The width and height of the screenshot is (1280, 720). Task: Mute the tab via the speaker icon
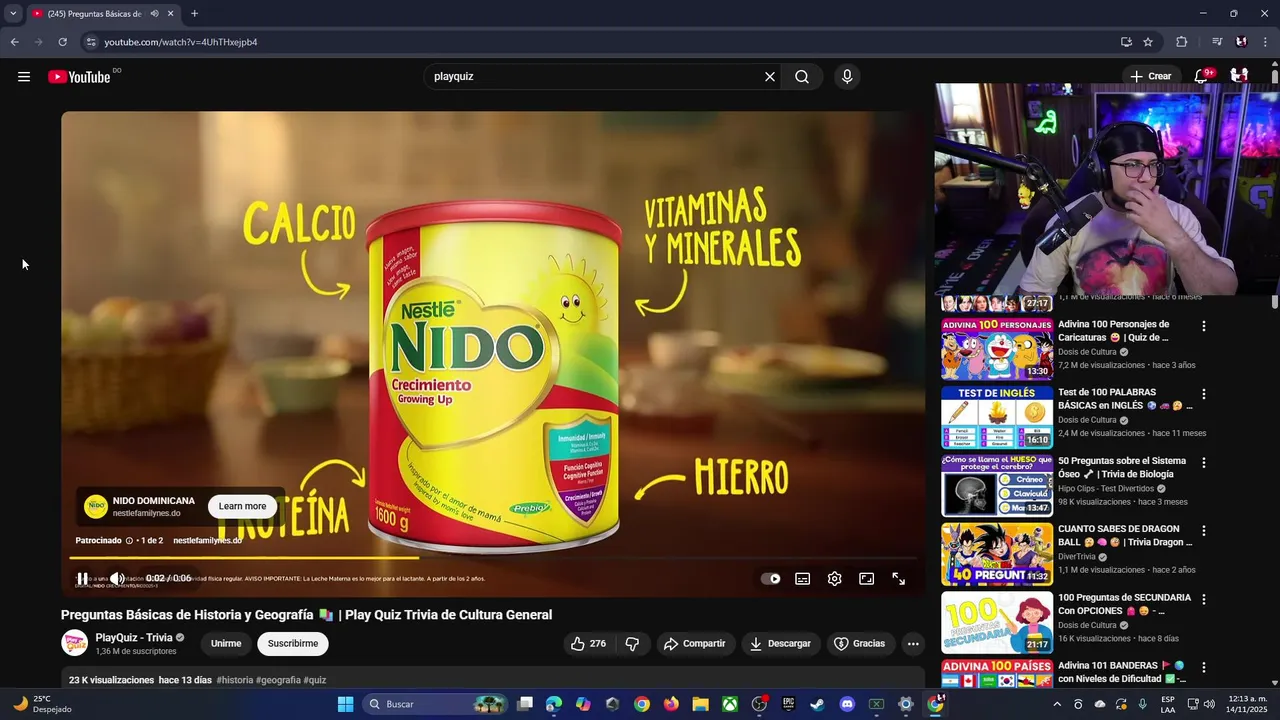tap(155, 14)
